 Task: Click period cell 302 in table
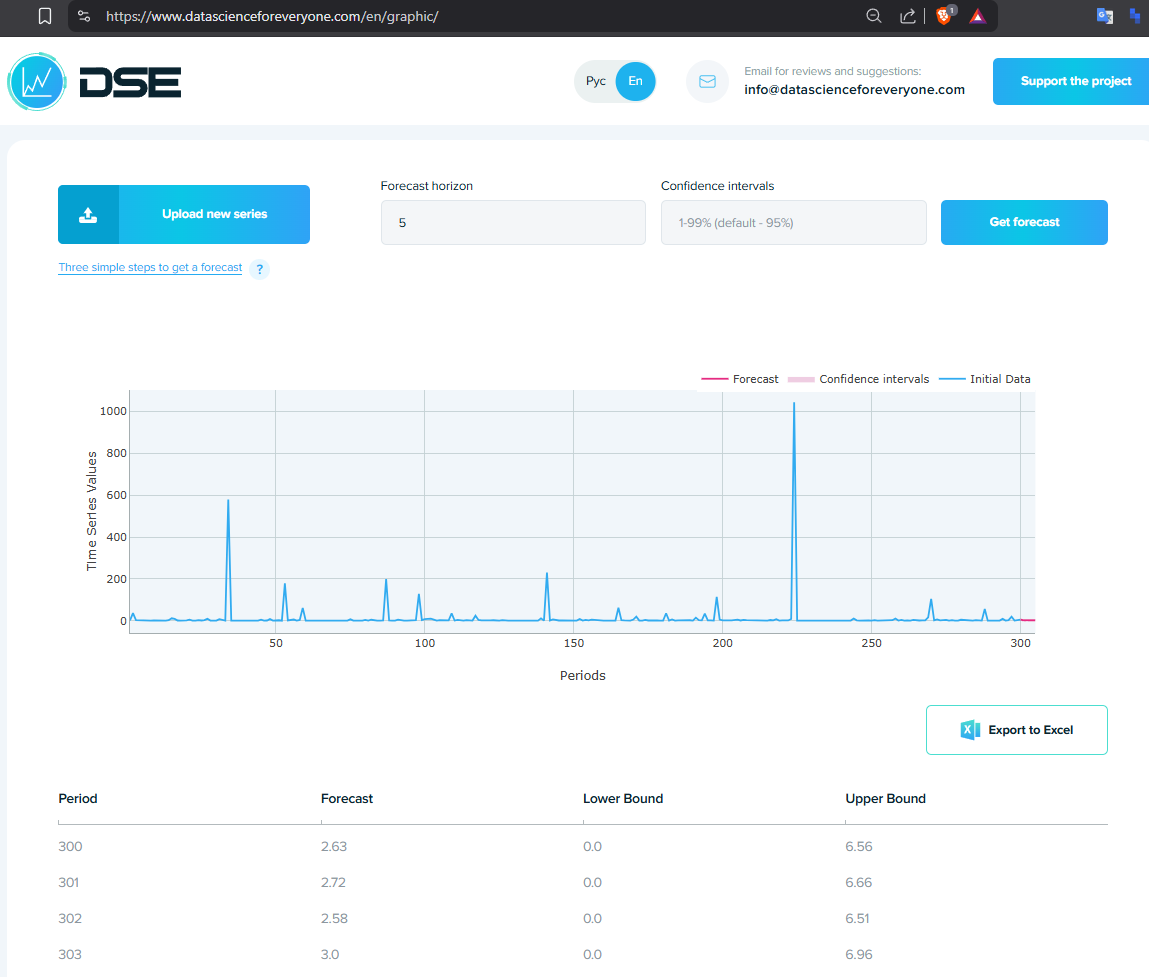pyautogui.click(x=70, y=918)
